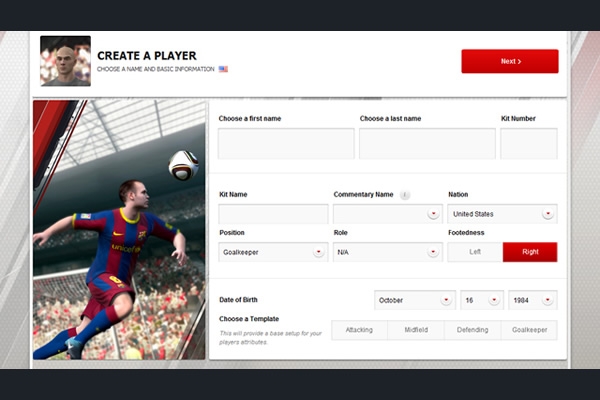Open the Nation dropdown showing United States
Image resolution: width=600 pixels, height=400 pixels.
point(502,214)
